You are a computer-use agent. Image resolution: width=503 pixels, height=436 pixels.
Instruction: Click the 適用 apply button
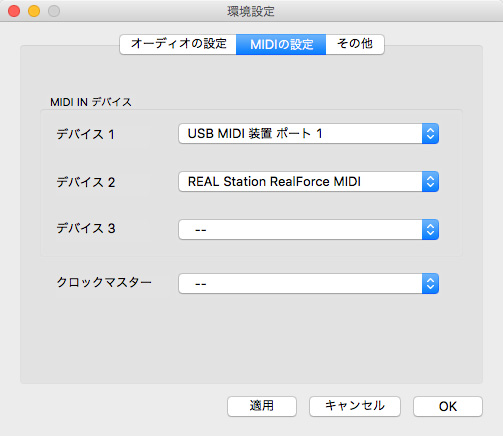pos(262,406)
